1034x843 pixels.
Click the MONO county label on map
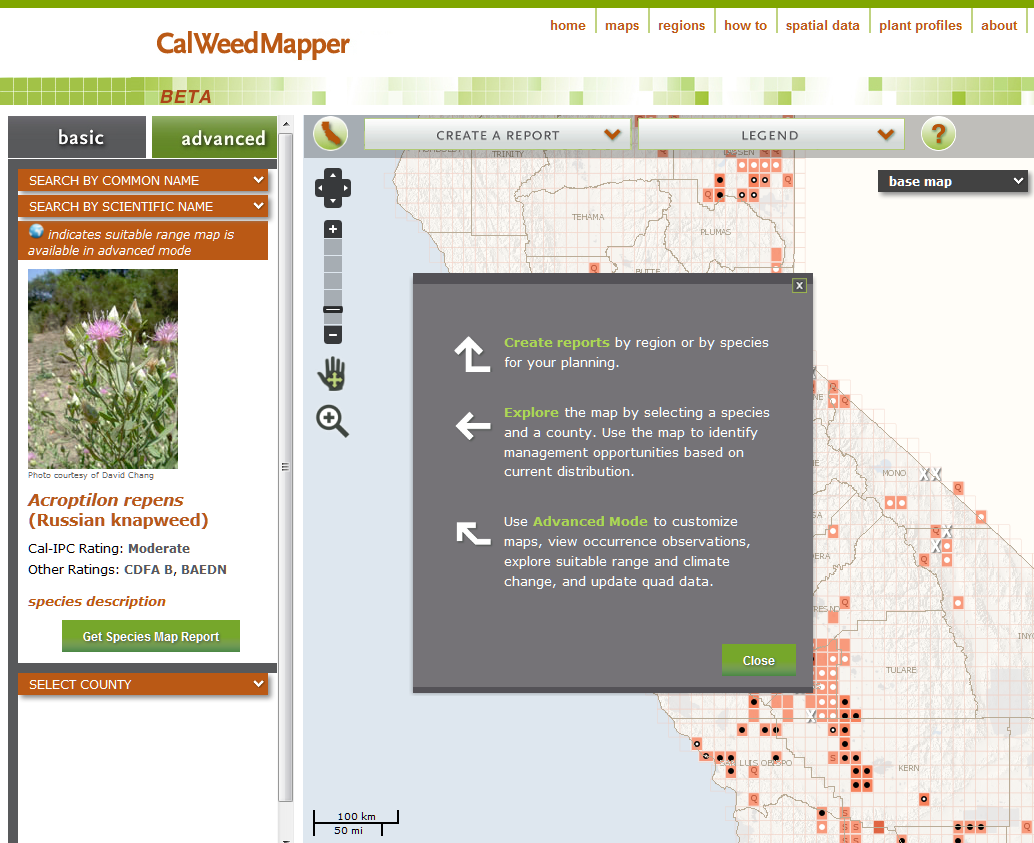coord(894,473)
